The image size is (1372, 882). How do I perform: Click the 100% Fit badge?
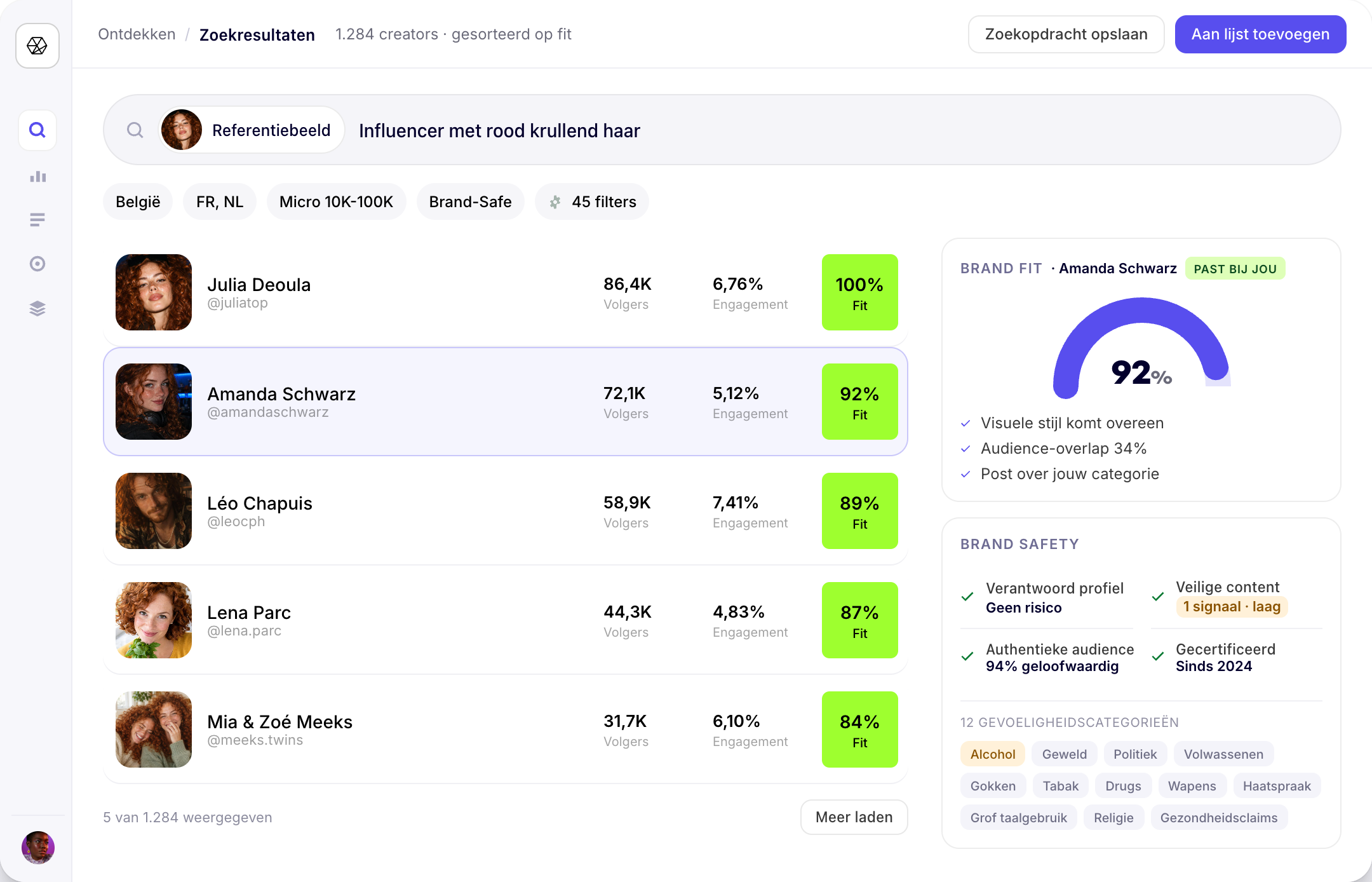click(859, 292)
